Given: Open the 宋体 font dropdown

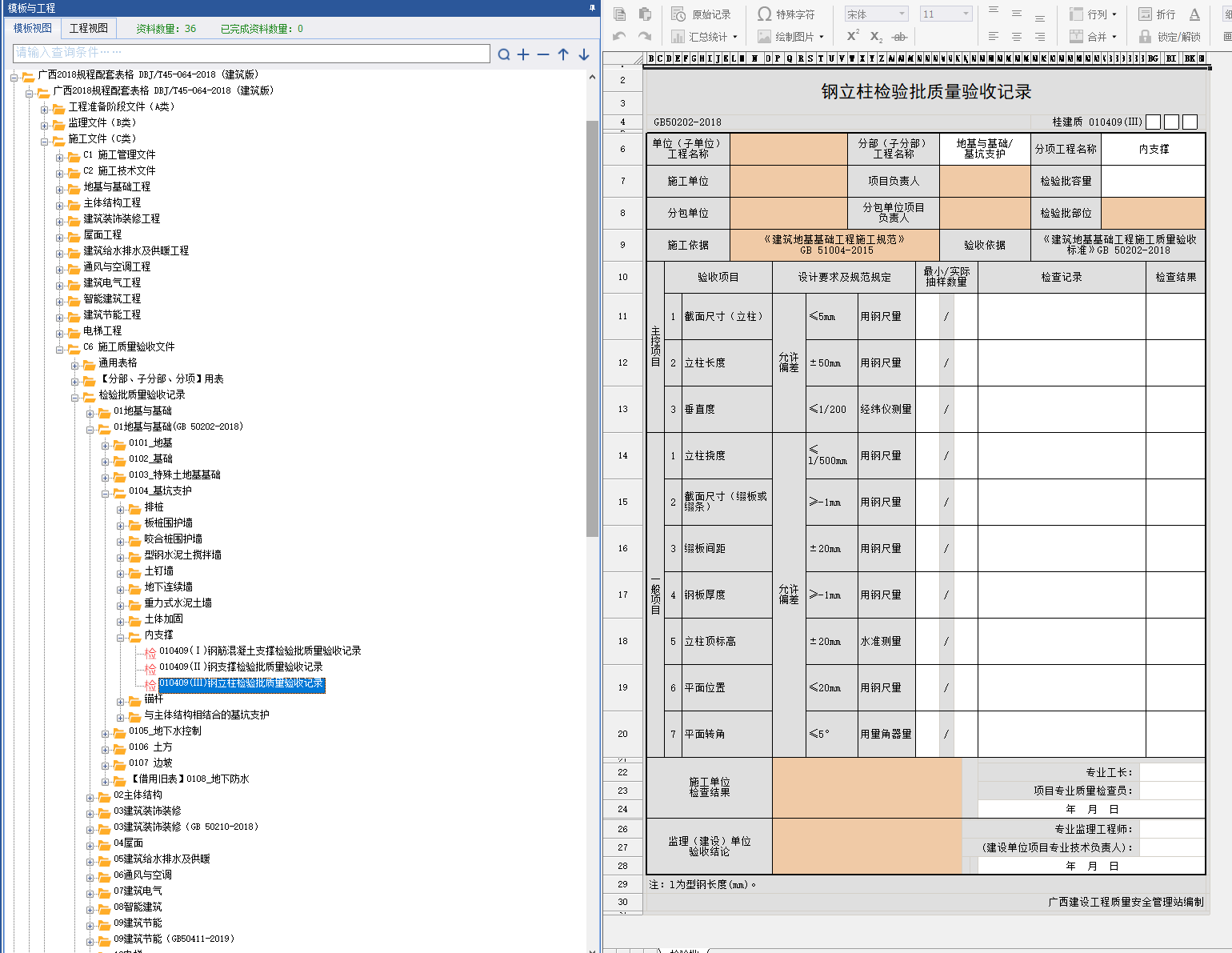Looking at the screenshot, I should (x=902, y=14).
